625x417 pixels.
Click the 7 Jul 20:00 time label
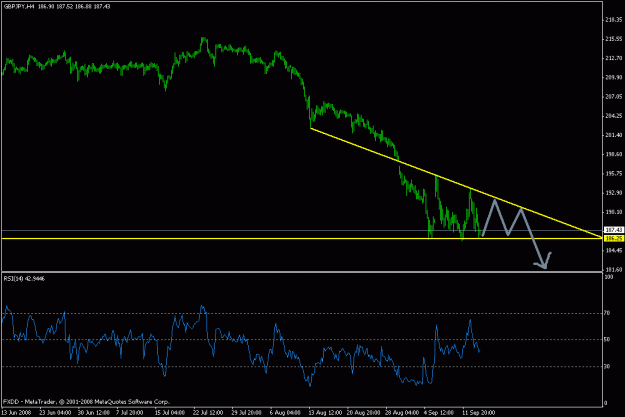coord(130,412)
